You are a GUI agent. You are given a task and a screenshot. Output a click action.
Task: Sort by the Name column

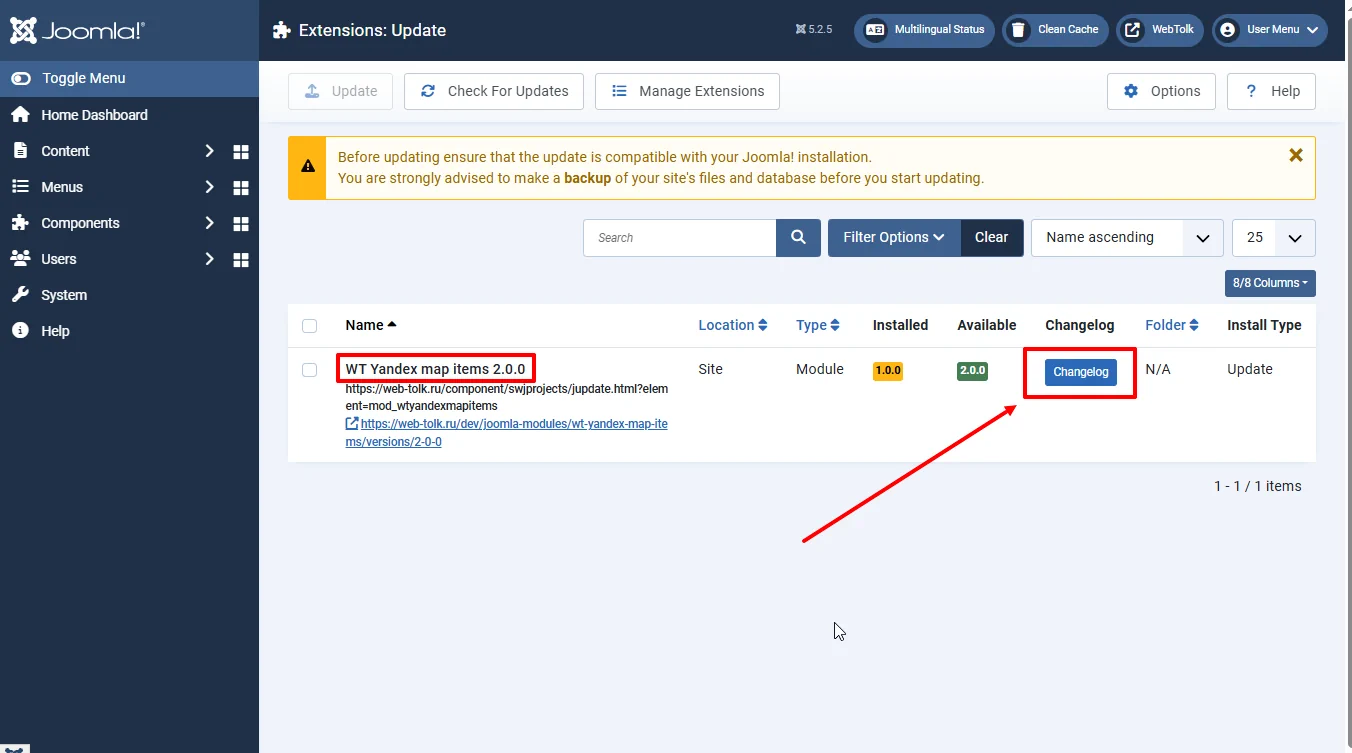[371, 325]
